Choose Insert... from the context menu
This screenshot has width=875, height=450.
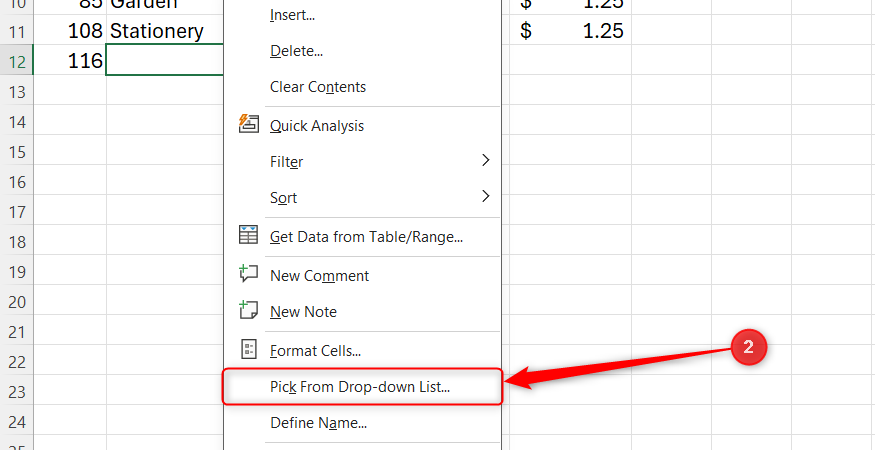pos(363,15)
